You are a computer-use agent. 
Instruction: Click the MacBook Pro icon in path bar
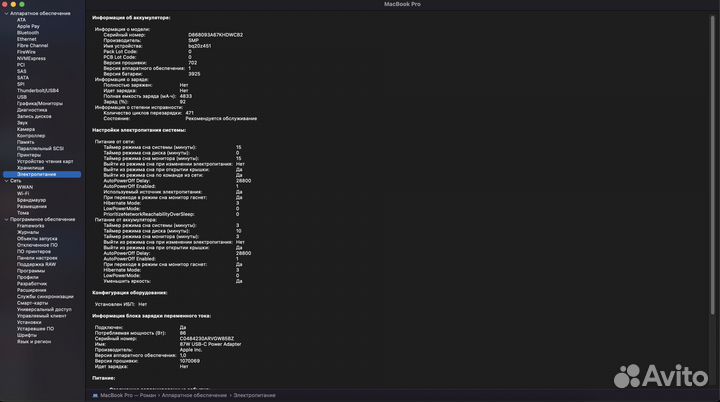(95, 395)
